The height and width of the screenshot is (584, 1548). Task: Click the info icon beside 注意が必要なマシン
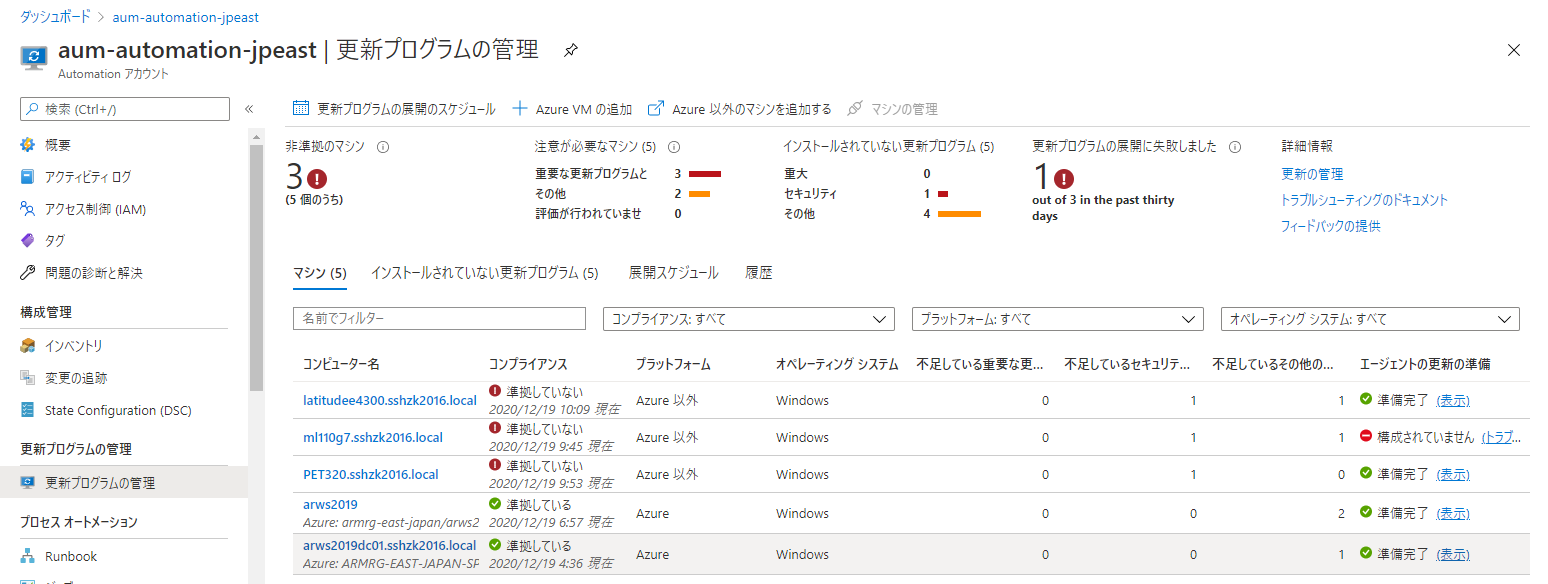tap(674, 147)
